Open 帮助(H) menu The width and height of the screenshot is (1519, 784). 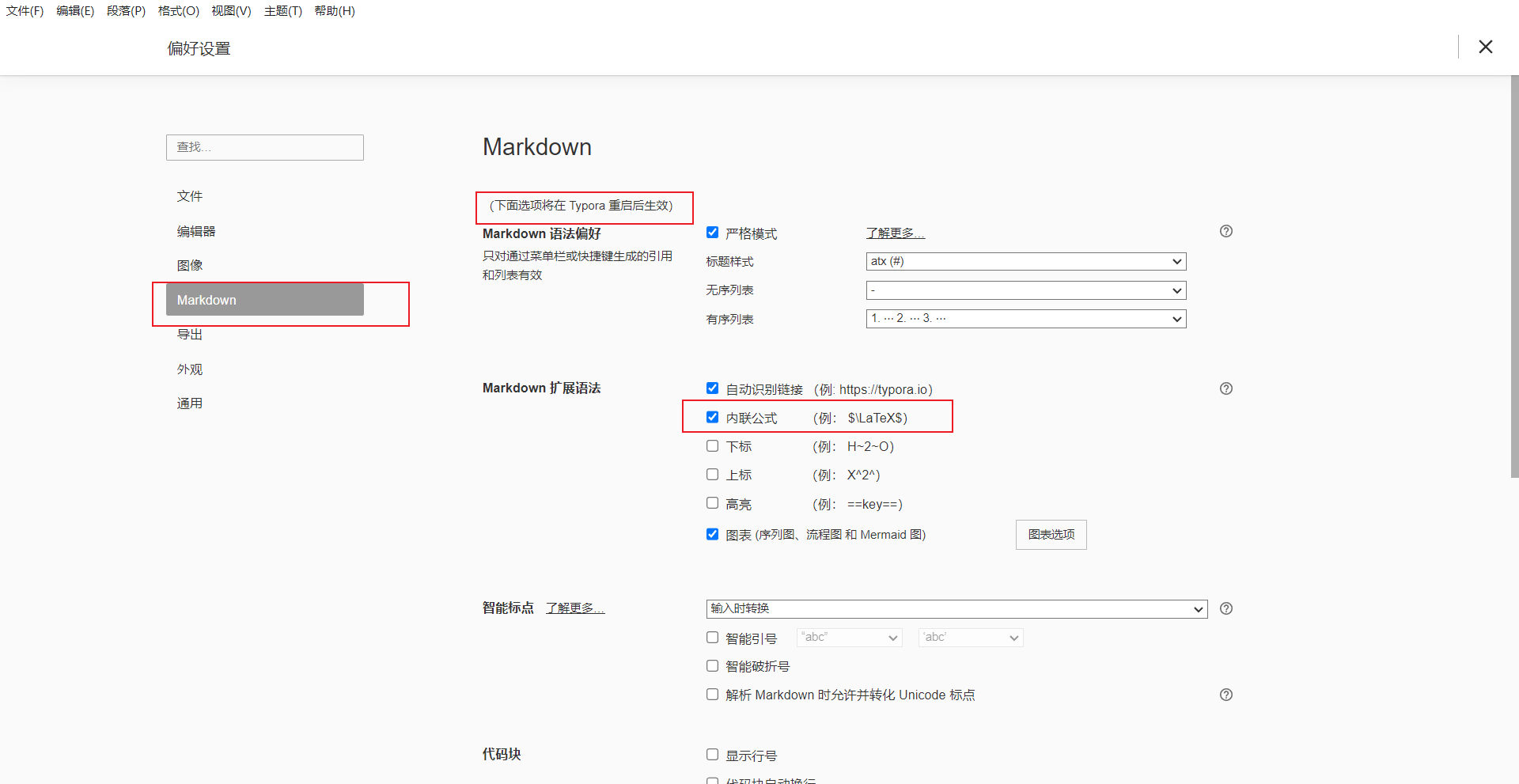(x=335, y=11)
